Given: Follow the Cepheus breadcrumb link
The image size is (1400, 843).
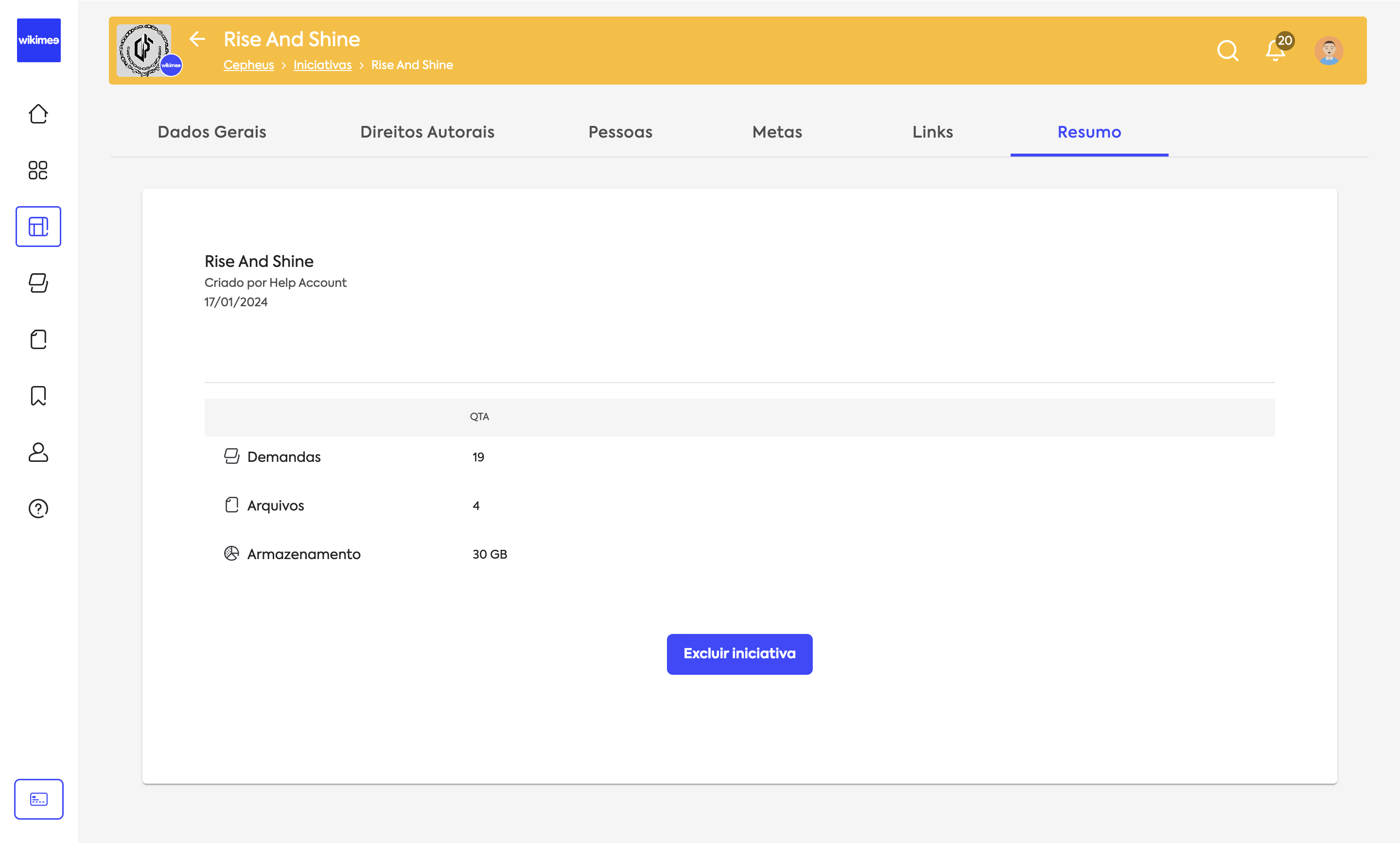Looking at the screenshot, I should coord(248,65).
